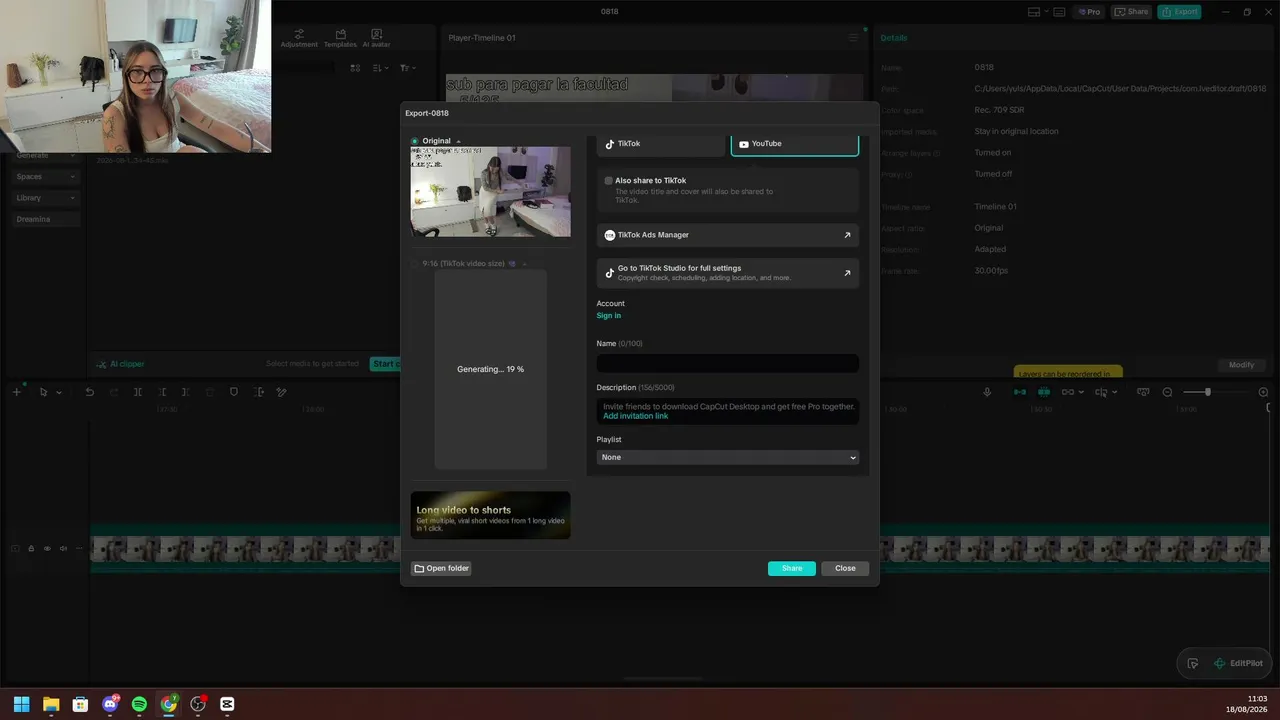Open the EditPilot assistant

pos(1238,663)
